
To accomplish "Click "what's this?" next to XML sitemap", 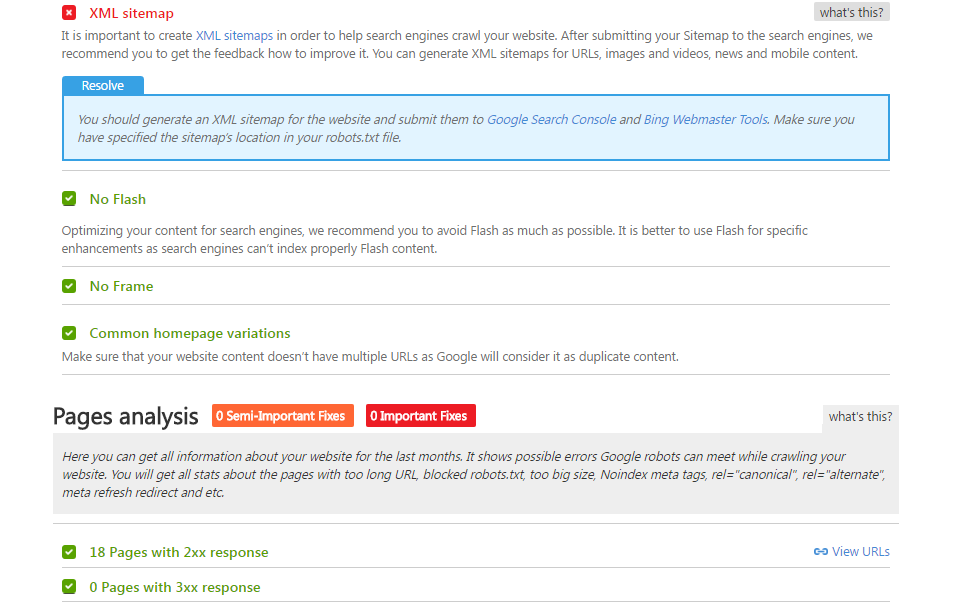I will click(851, 13).
